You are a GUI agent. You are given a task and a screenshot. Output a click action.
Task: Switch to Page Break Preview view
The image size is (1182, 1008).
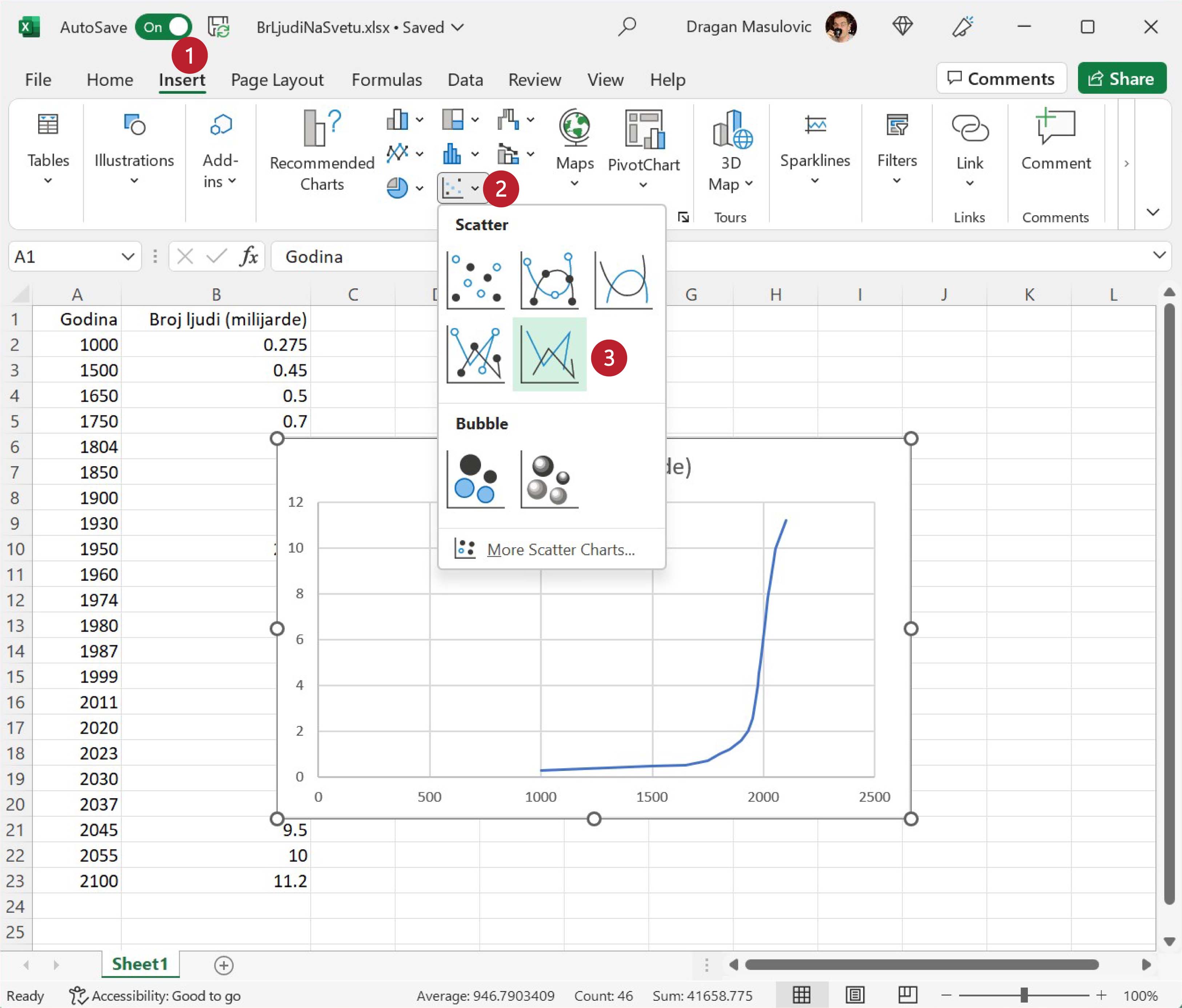point(907,995)
